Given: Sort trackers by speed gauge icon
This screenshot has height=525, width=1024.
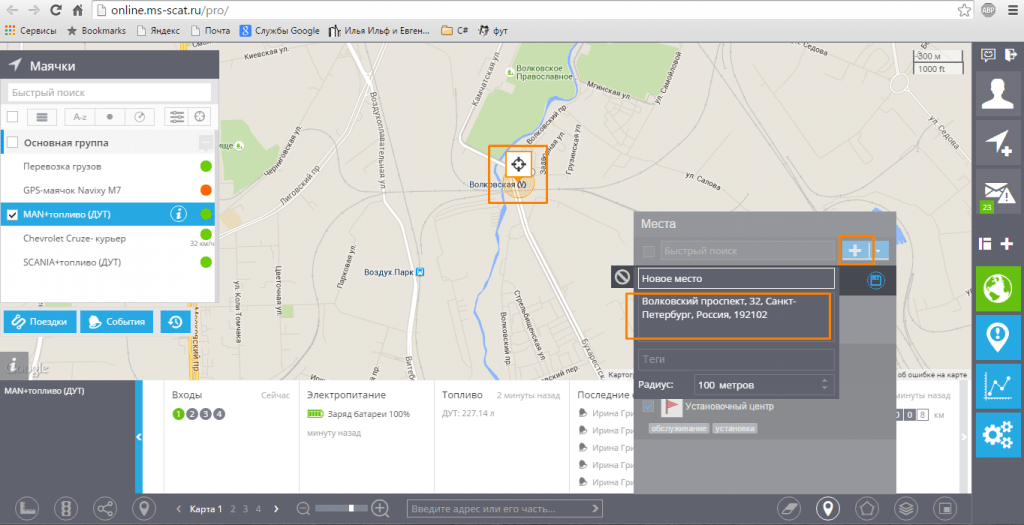Looking at the screenshot, I should tap(139, 117).
